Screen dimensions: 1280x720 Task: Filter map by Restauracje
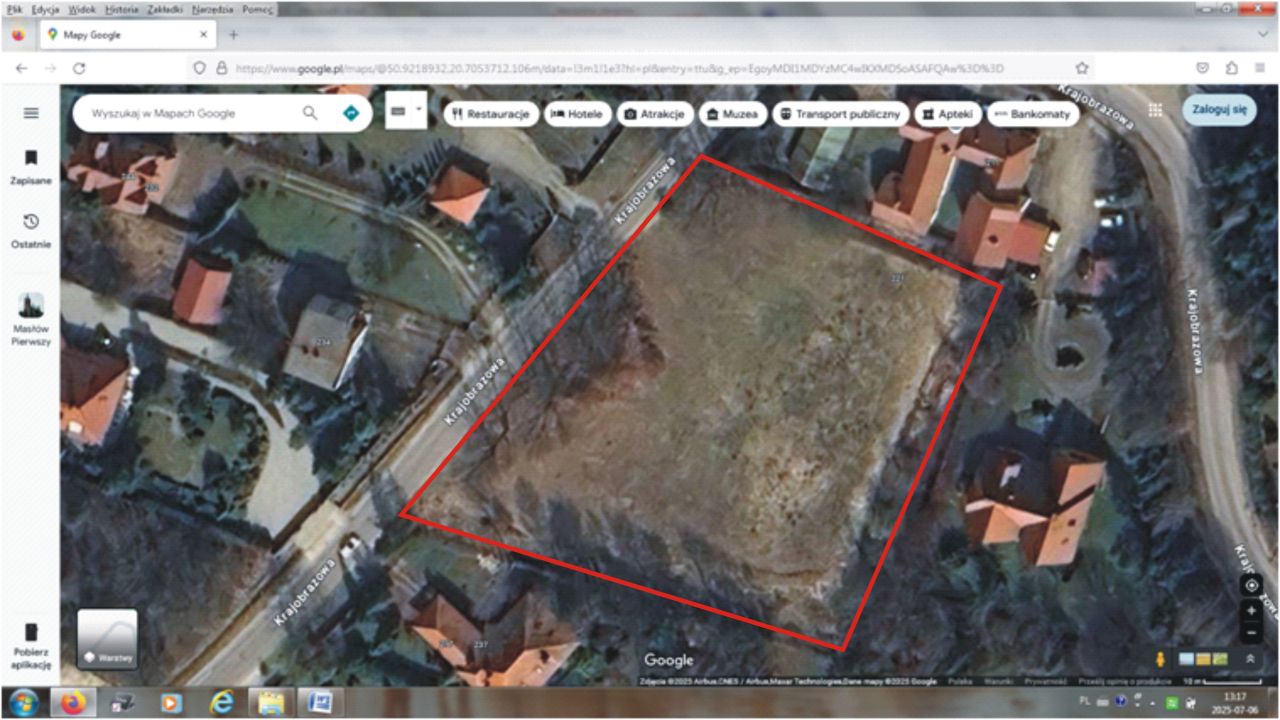point(491,114)
